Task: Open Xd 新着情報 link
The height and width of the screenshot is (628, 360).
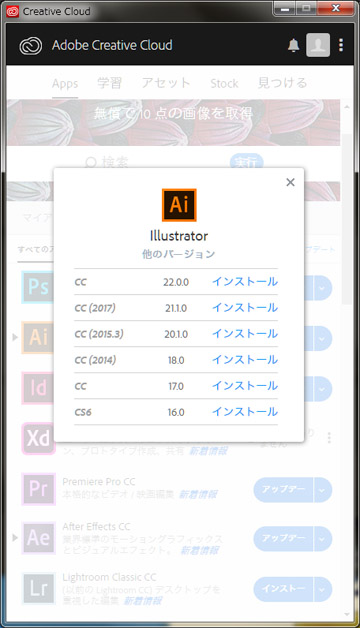Action: click(x=208, y=451)
